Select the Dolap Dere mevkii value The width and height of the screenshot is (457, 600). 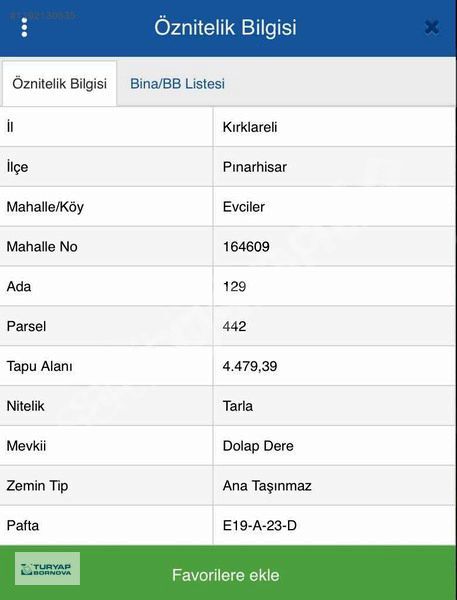(x=258, y=446)
